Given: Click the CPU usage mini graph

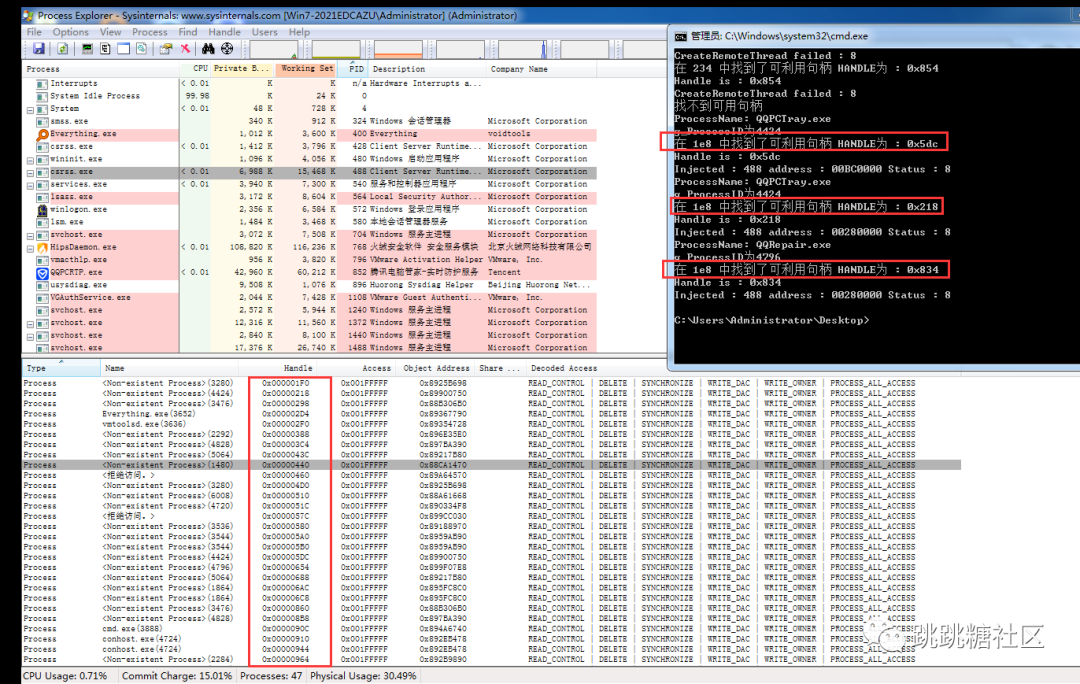Looking at the screenshot, I should point(274,49).
